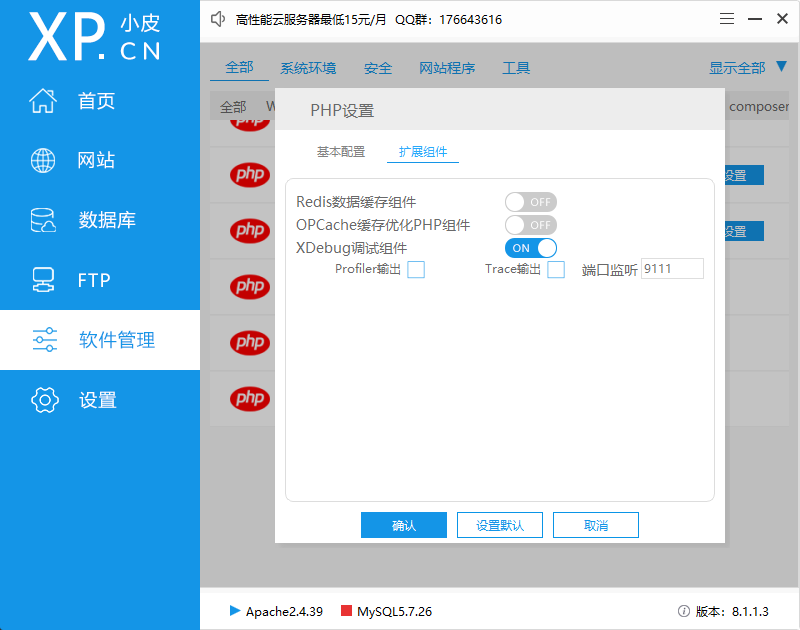Click the home icon in sidebar
Screen dimensions: 800x630
pyautogui.click(x=43, y=101)
